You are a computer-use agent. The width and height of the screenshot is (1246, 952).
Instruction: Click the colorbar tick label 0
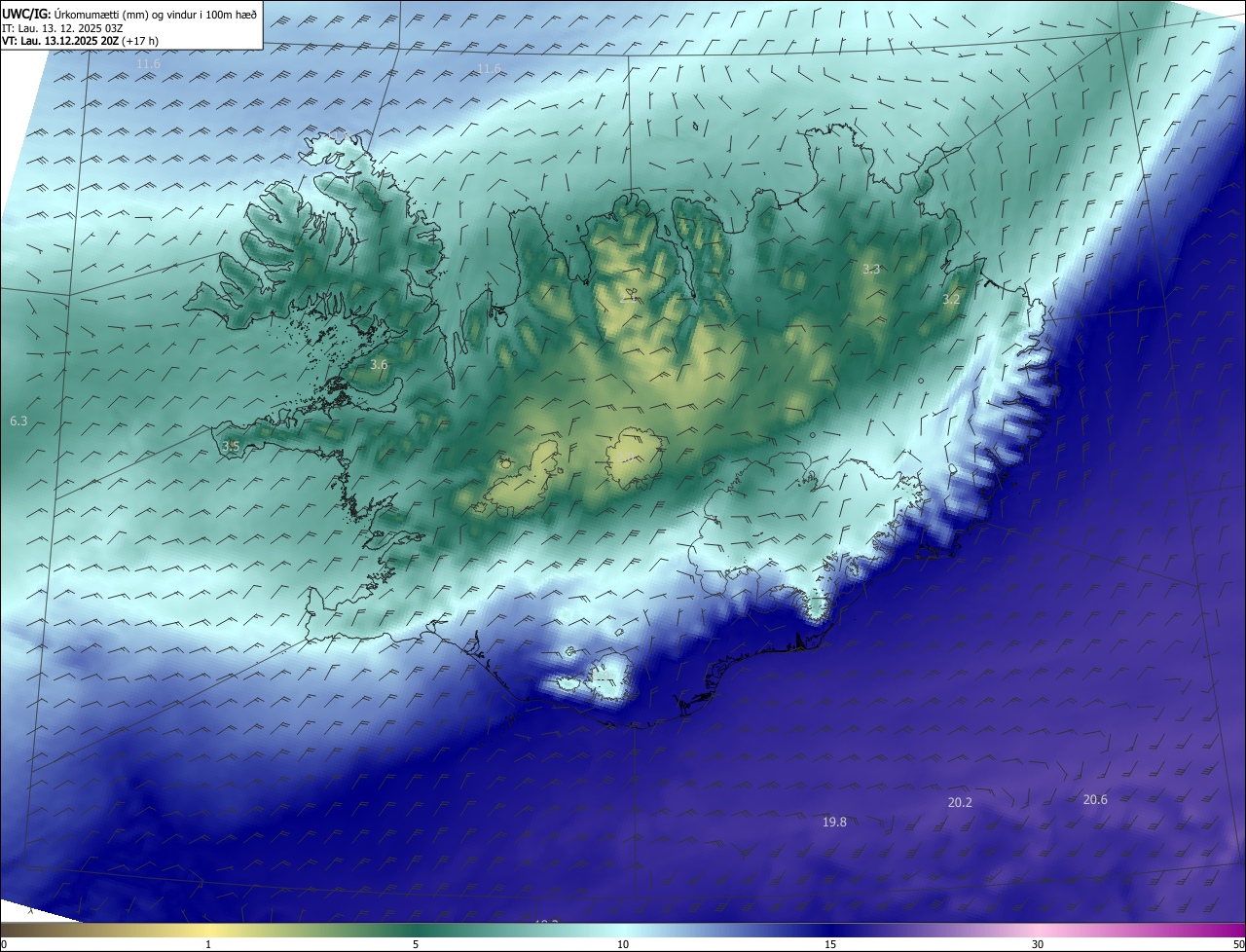4,944
